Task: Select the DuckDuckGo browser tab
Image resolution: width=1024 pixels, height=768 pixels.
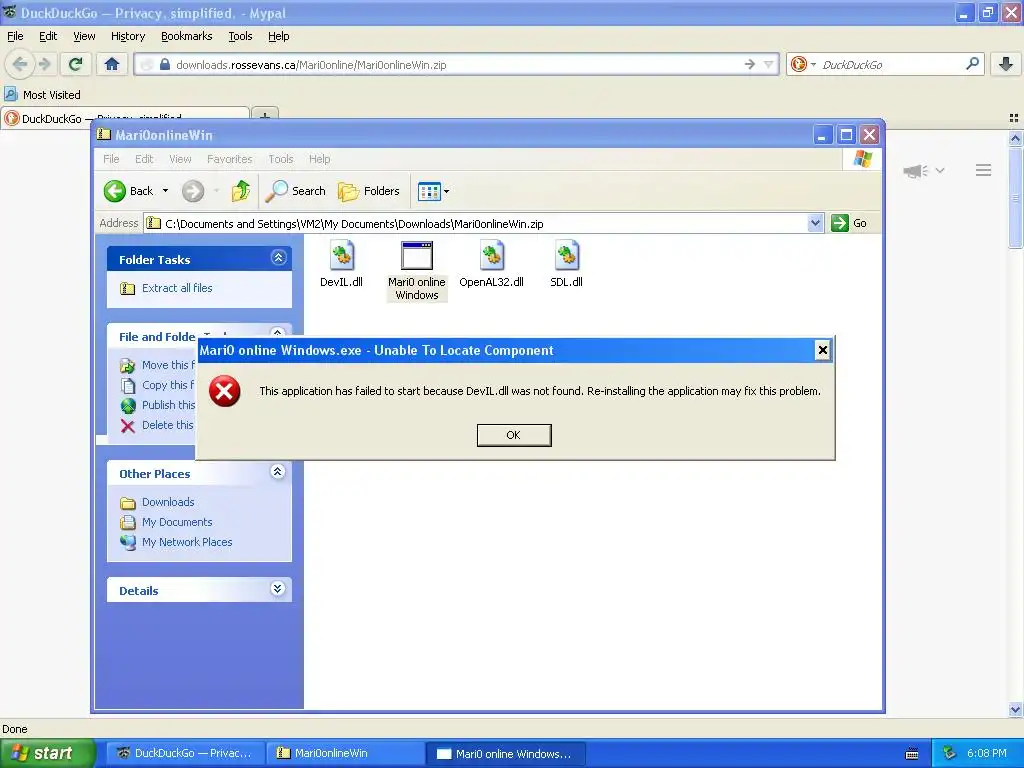Action: [125, 118]
